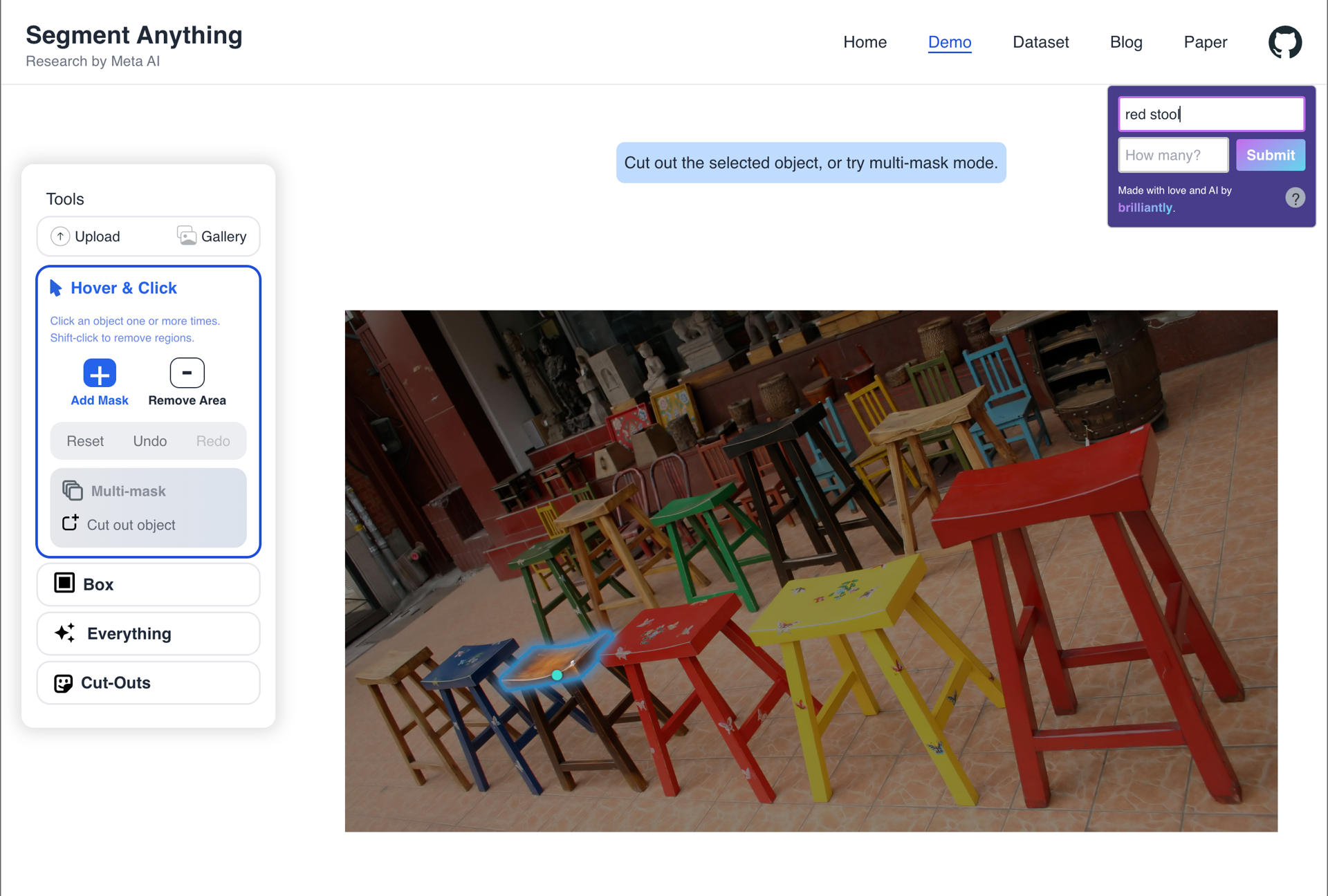The width and height of the screenshot is (1328, 896).
Task: Open the brilliantly link
Action: [x=1145, y=207]
